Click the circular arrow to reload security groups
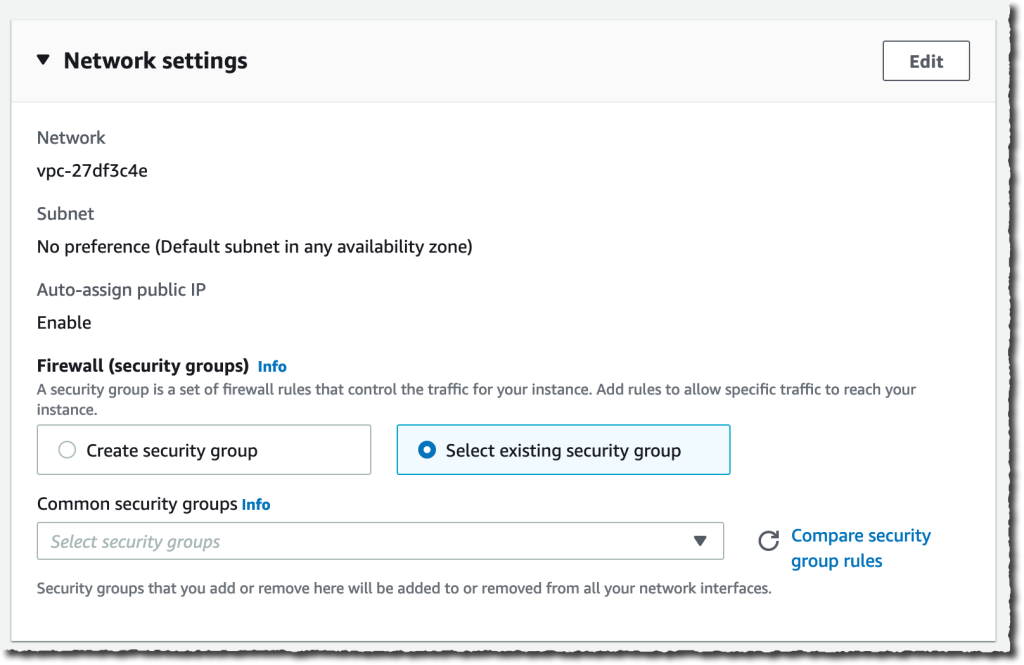Viewport: 1024px width, 665px height. click(x=768, y=540)
